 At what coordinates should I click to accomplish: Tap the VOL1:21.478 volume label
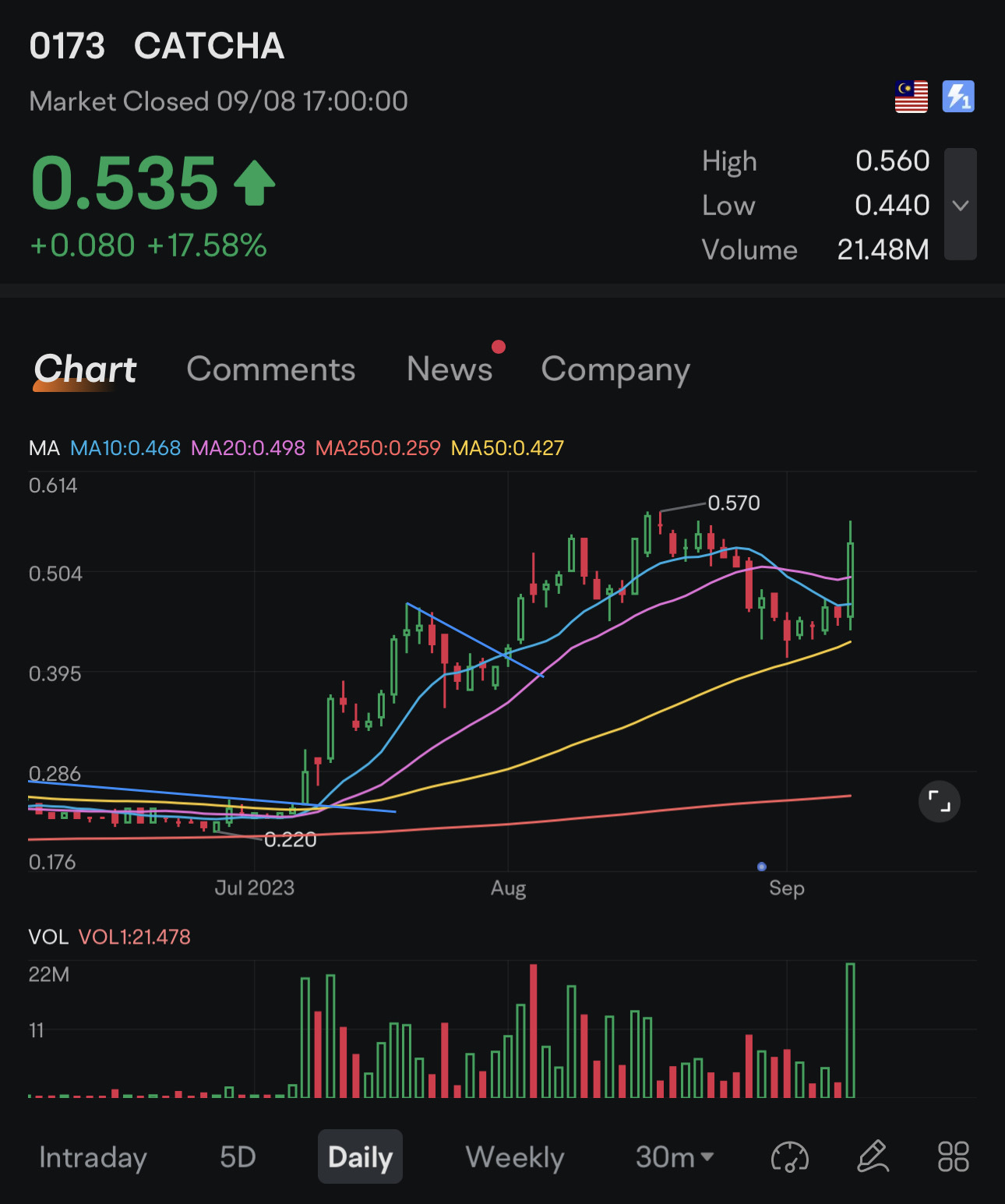click(x=135, y=937)
